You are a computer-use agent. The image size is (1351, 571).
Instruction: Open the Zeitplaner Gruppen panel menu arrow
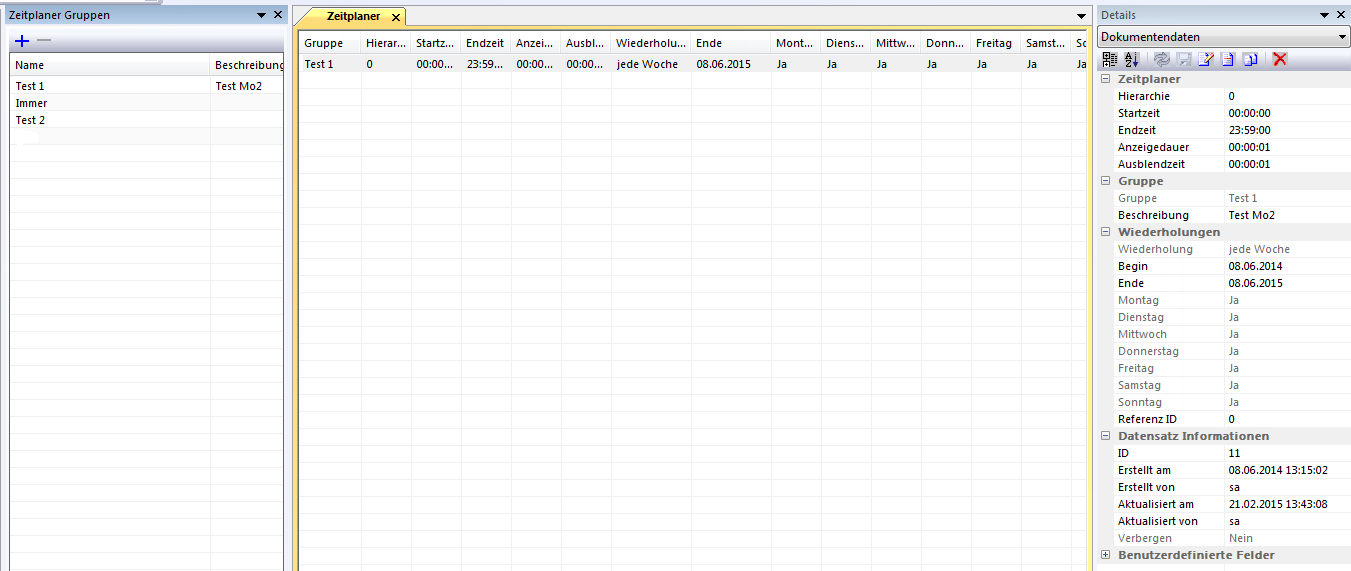[x=261, y=15]
